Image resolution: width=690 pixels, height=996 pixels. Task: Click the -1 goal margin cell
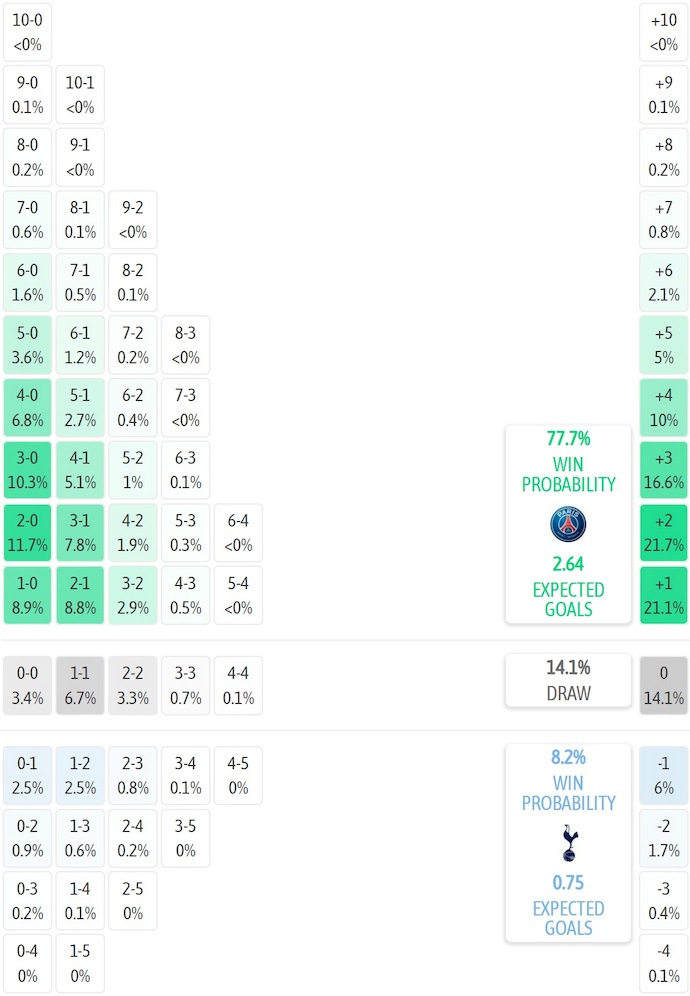tap(664, 776)
